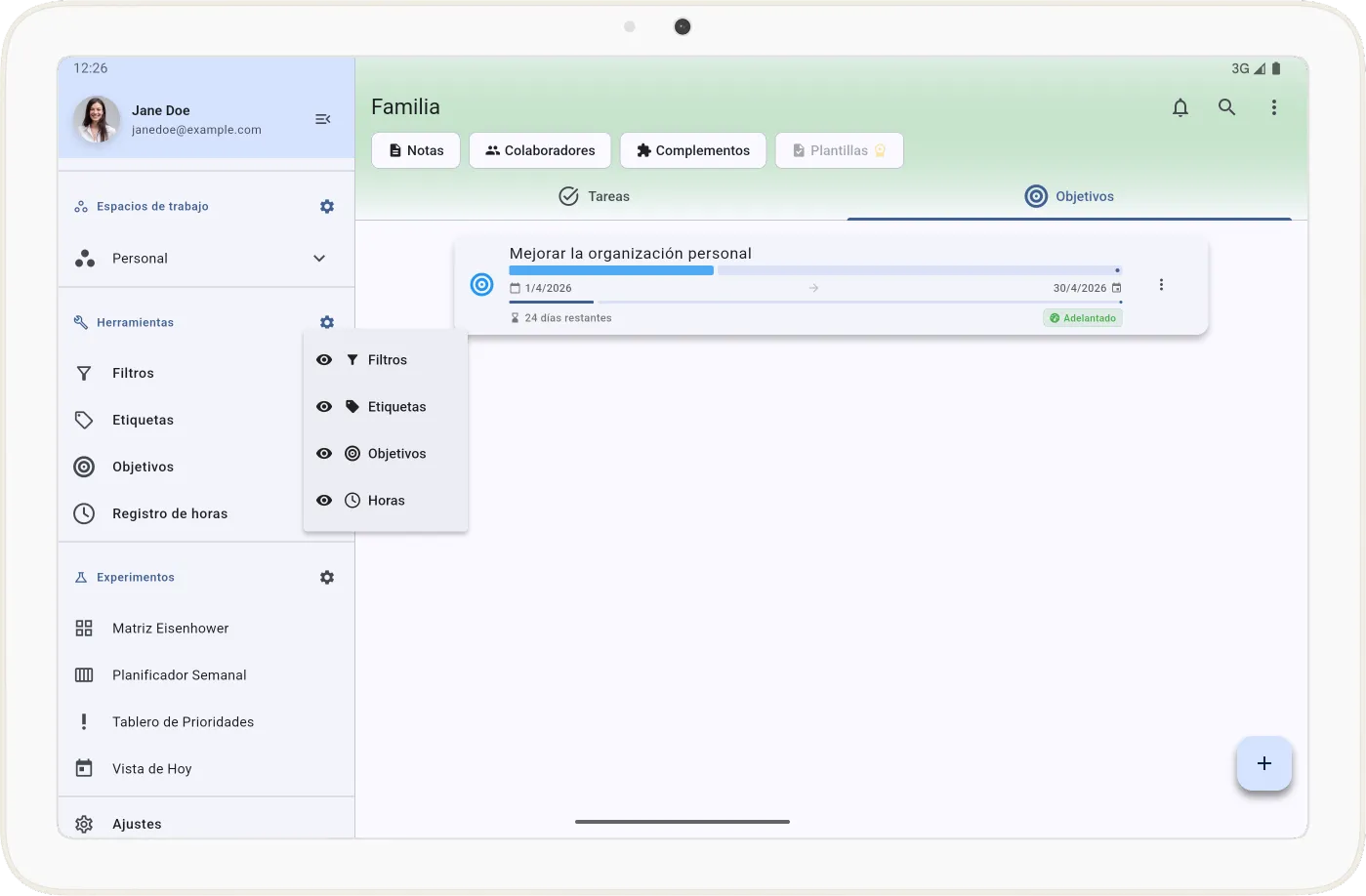Toggle visibility eye for Horas in popup
Image resolution: width=1366 pixels, height=896 pixels.
pos(324,501)
